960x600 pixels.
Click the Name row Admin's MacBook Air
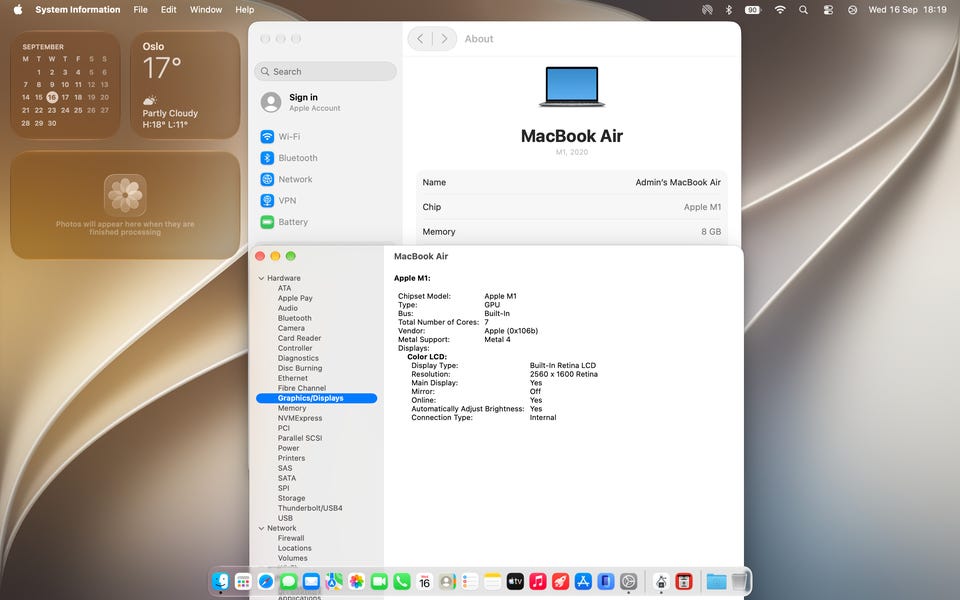tap(571, 182)
